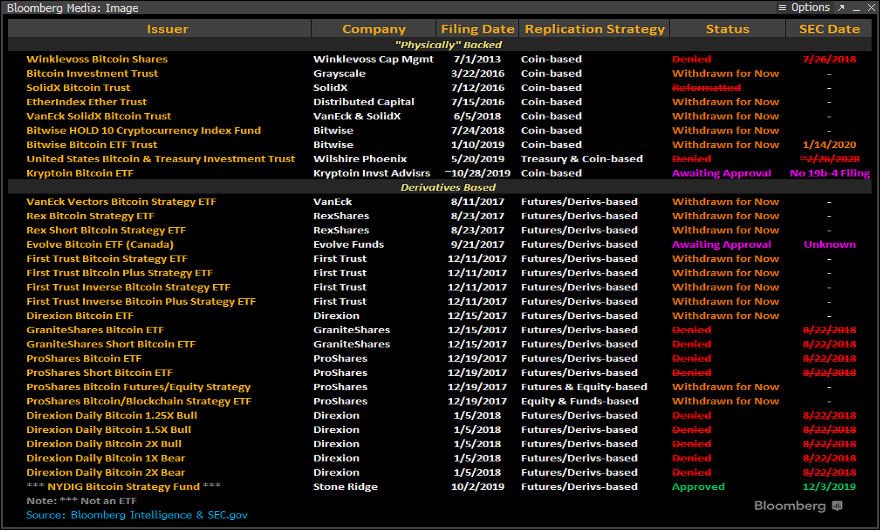Select Rex Short Bitcoin Strategy ETF
This screenshot has width=880, height=530.
click(x=106, y=230)
